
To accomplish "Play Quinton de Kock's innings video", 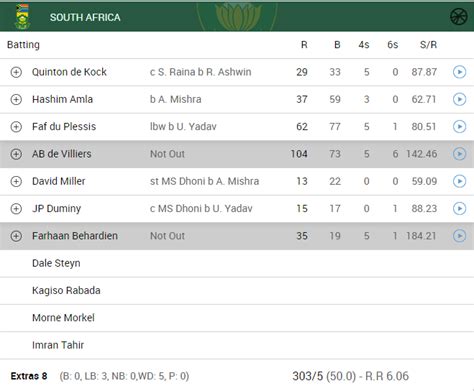I will click(459, 72).
